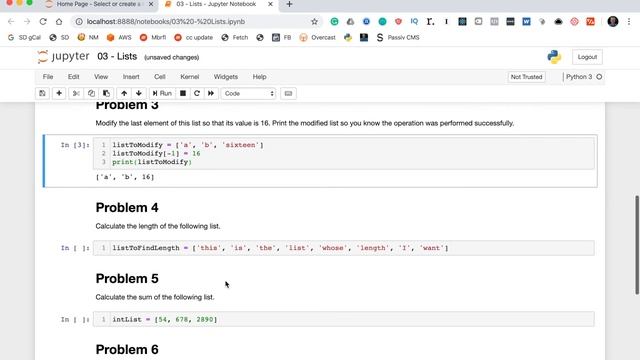Click the Python 3 kernel indicator circle
The image size is (640, 360).
pyautogui.click(x=599, y=77)
